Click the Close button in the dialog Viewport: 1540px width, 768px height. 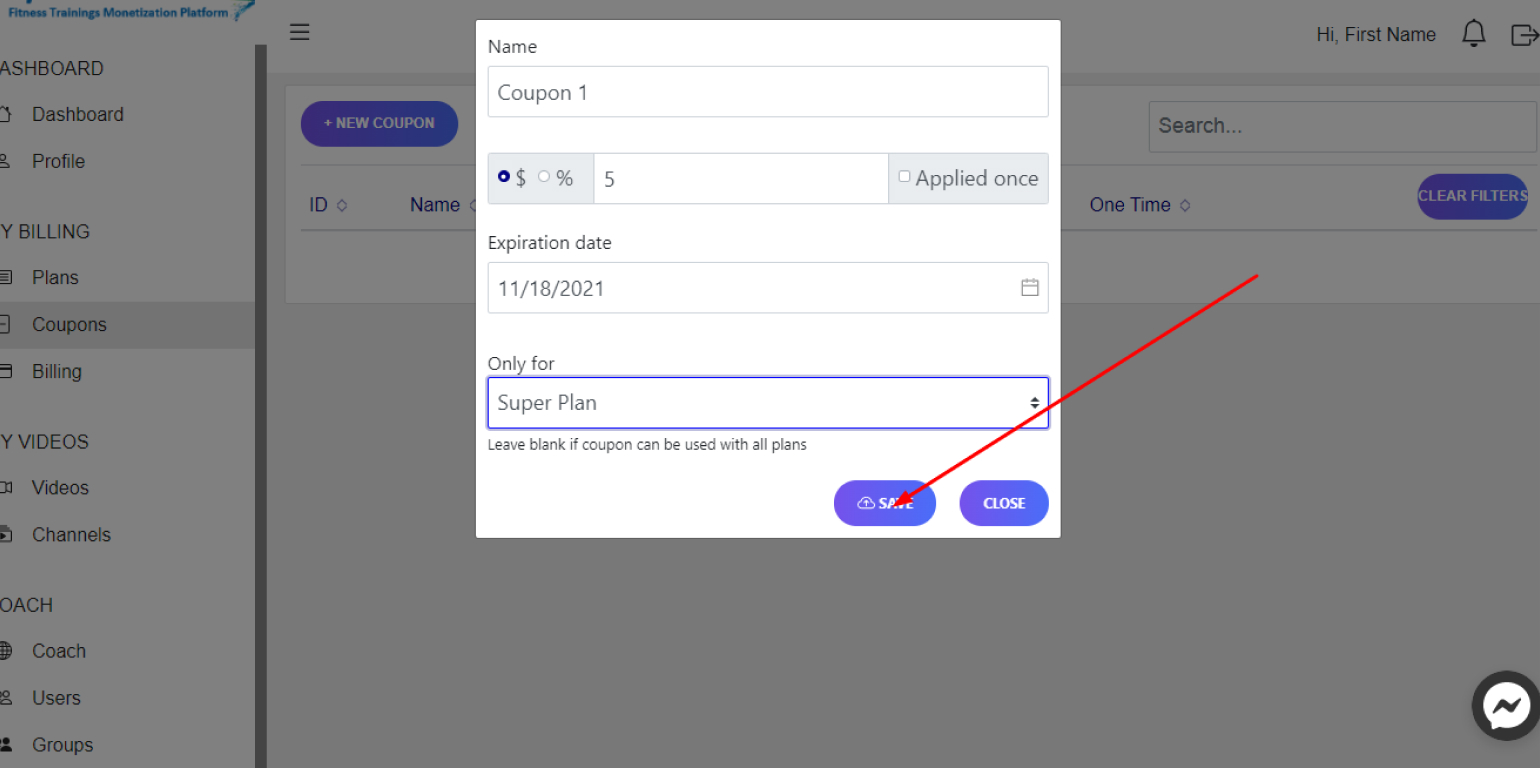pyautogui.click(x=1004, y=503)
